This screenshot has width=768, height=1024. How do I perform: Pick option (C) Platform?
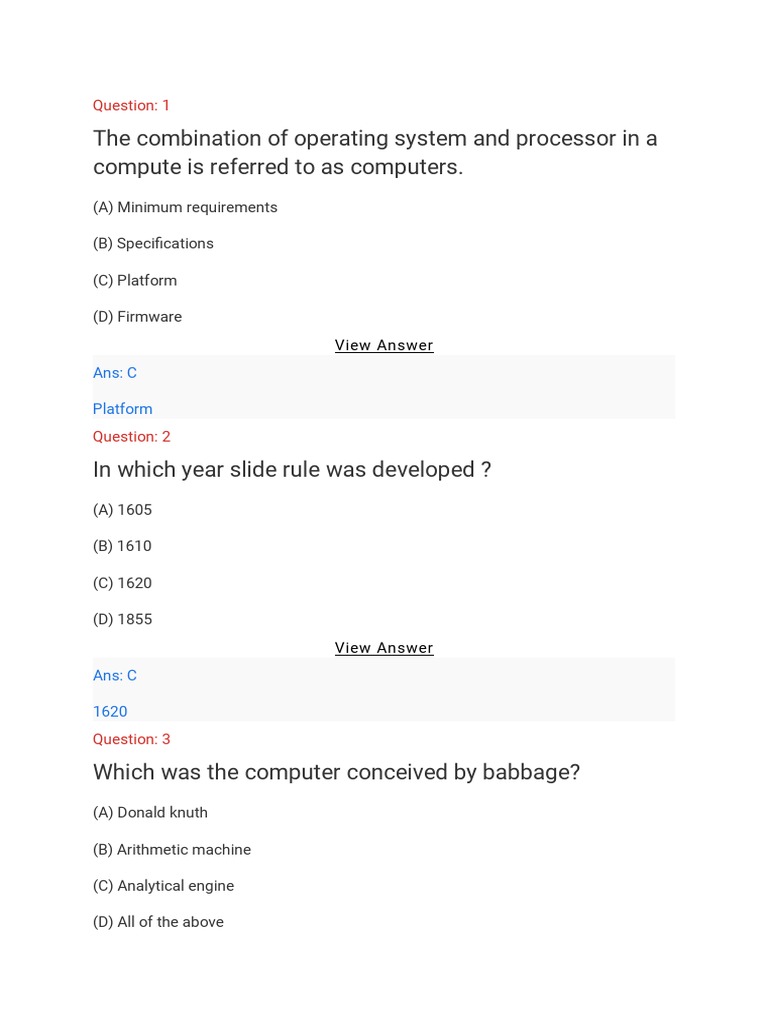(x=135, y=280)
